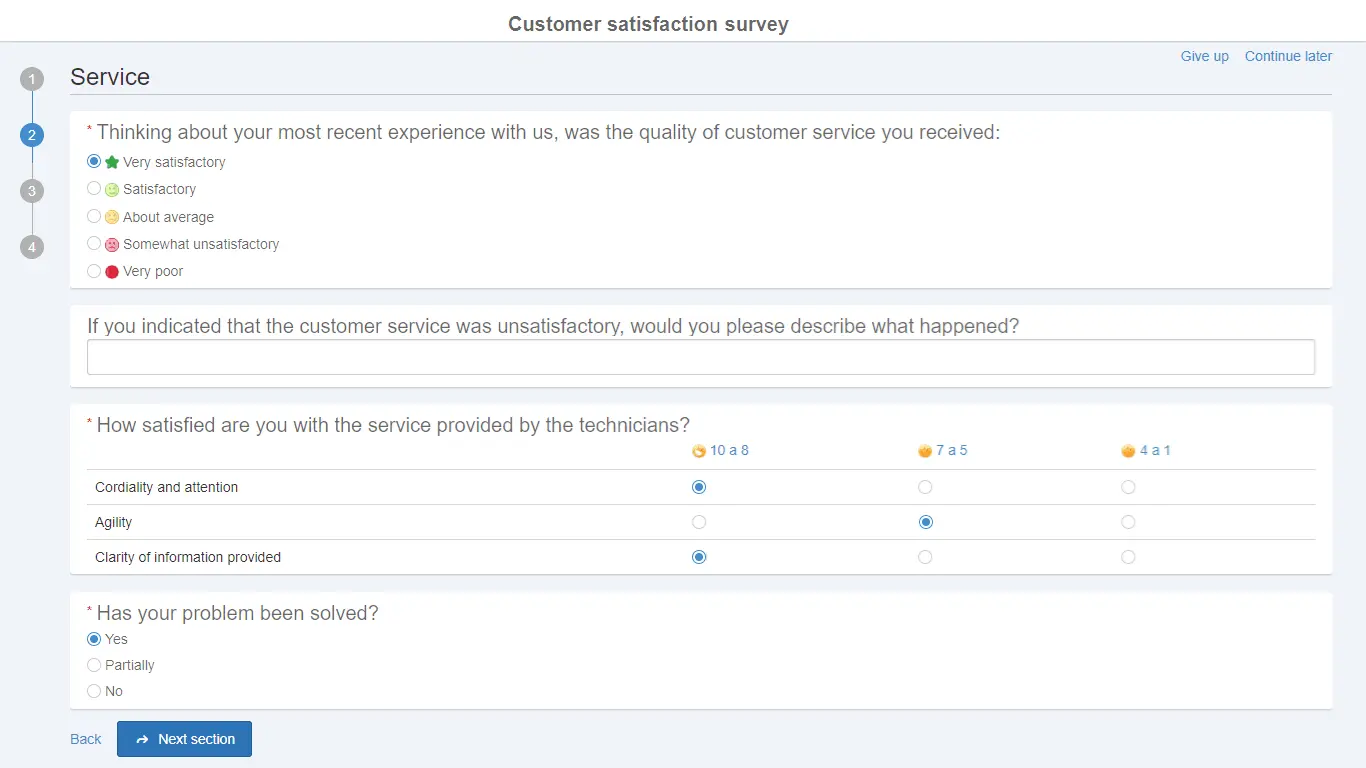Screen dimensions: 1366x768
Task: Select 4 a 1 for Clarity of information provided
Action: point(1128,557)
